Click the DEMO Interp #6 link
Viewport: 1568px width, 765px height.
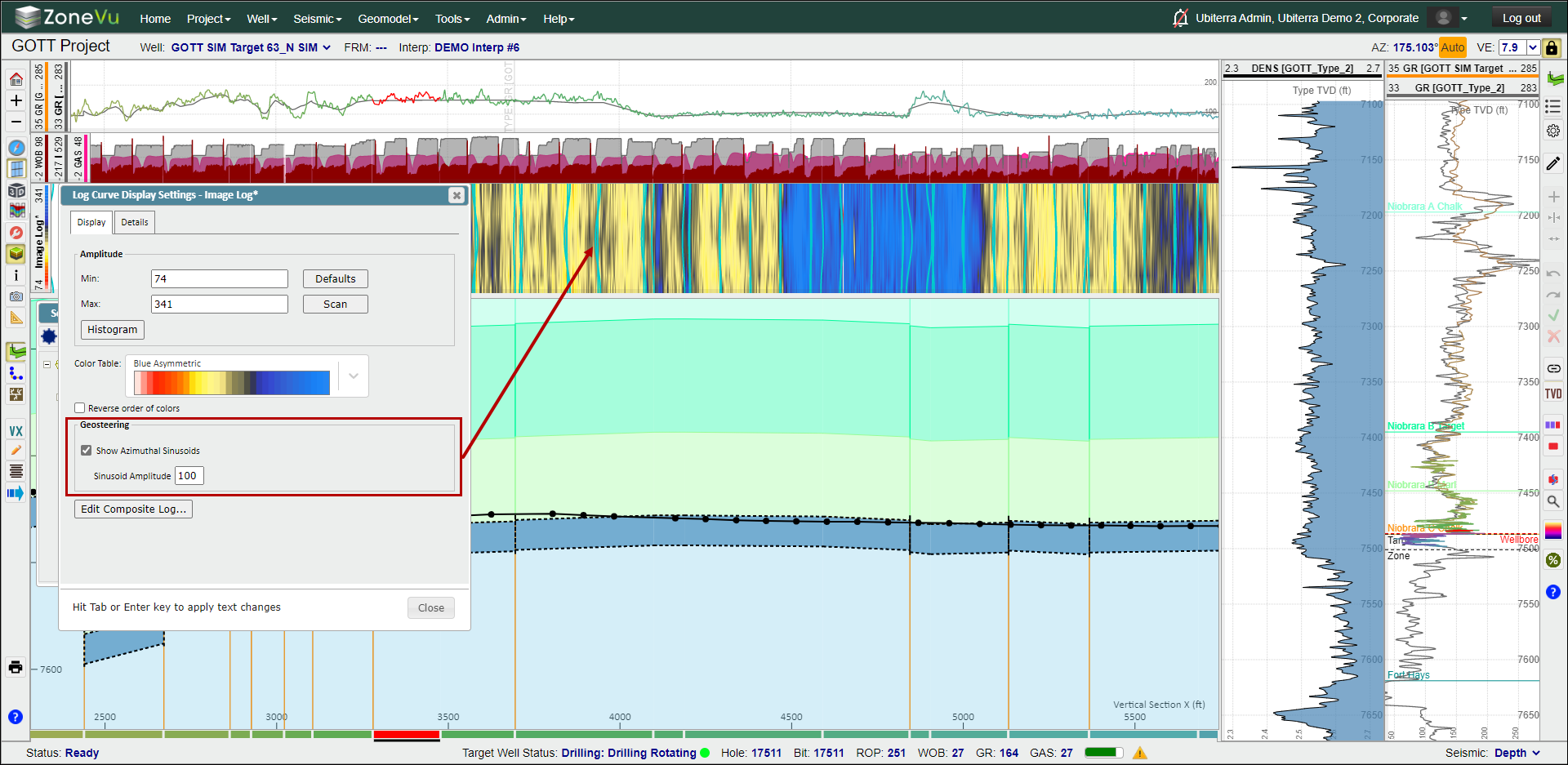click(x=477, y=47)
